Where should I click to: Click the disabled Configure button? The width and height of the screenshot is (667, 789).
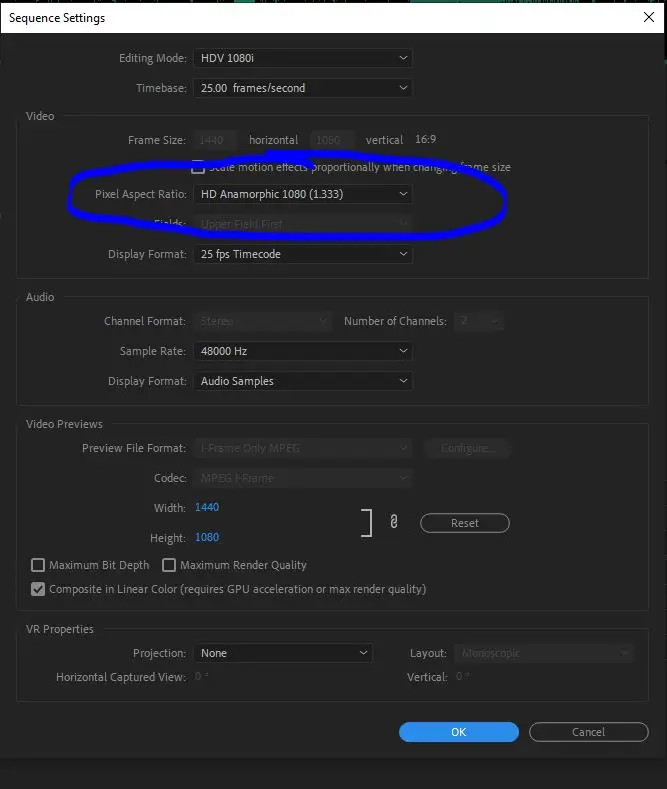(468, 448)
